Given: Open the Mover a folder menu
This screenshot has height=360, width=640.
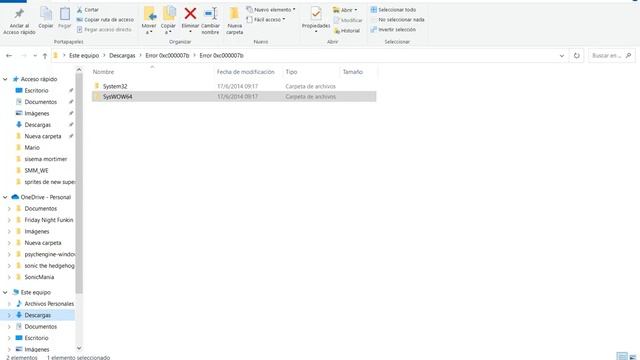Looking at the screenshot, I should click(x=149, y=20).
